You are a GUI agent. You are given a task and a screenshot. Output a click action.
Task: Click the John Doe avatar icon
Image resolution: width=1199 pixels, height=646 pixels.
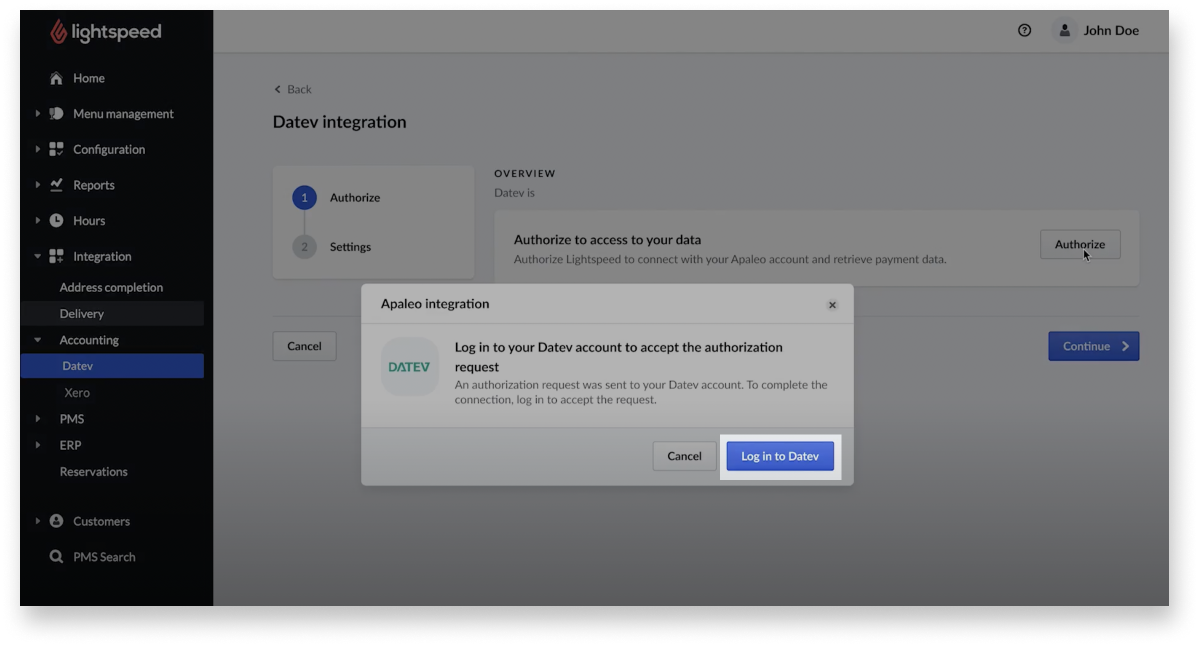pos(1064,31)
